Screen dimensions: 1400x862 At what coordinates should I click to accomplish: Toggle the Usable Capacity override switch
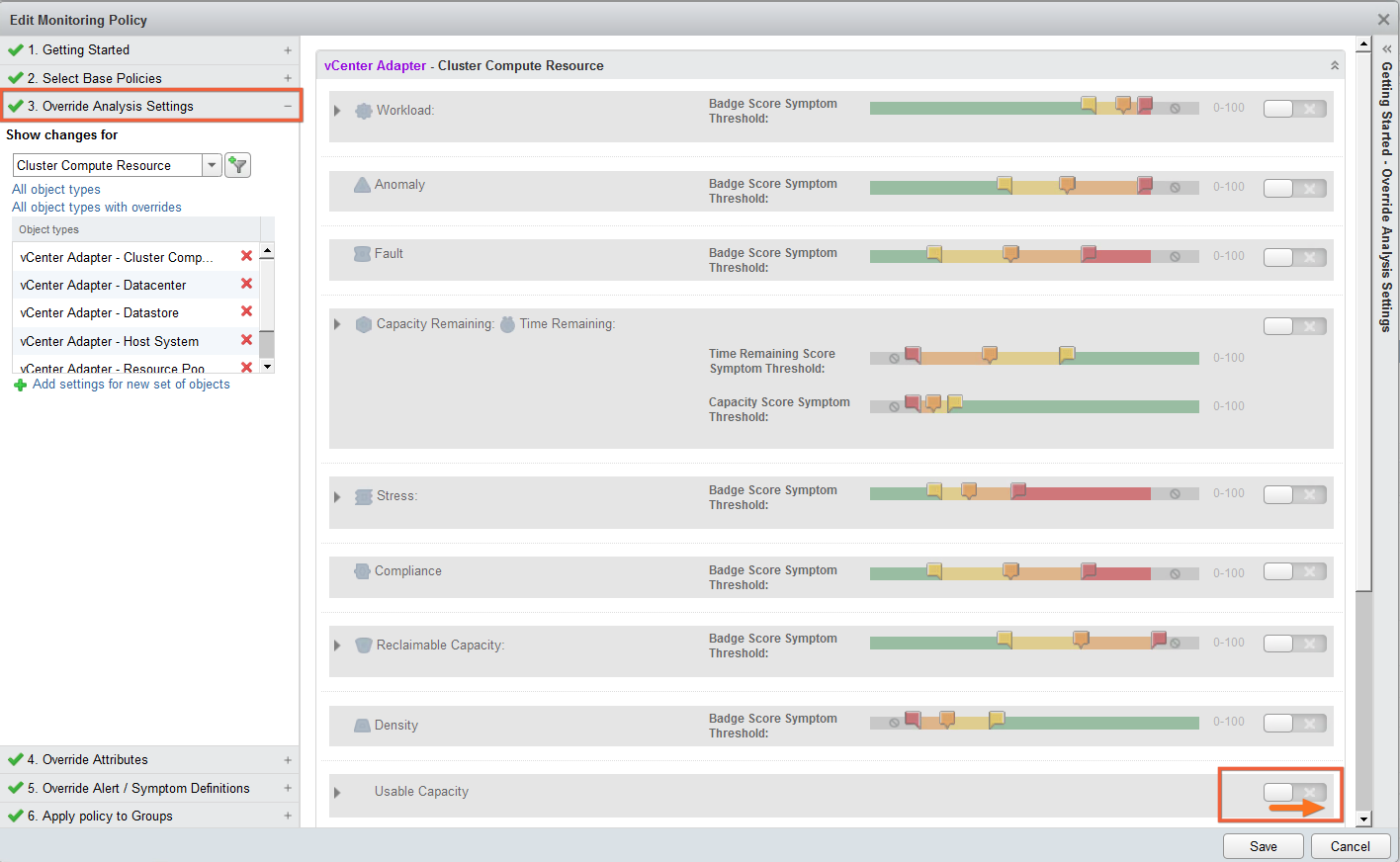tap(1293, 792)
